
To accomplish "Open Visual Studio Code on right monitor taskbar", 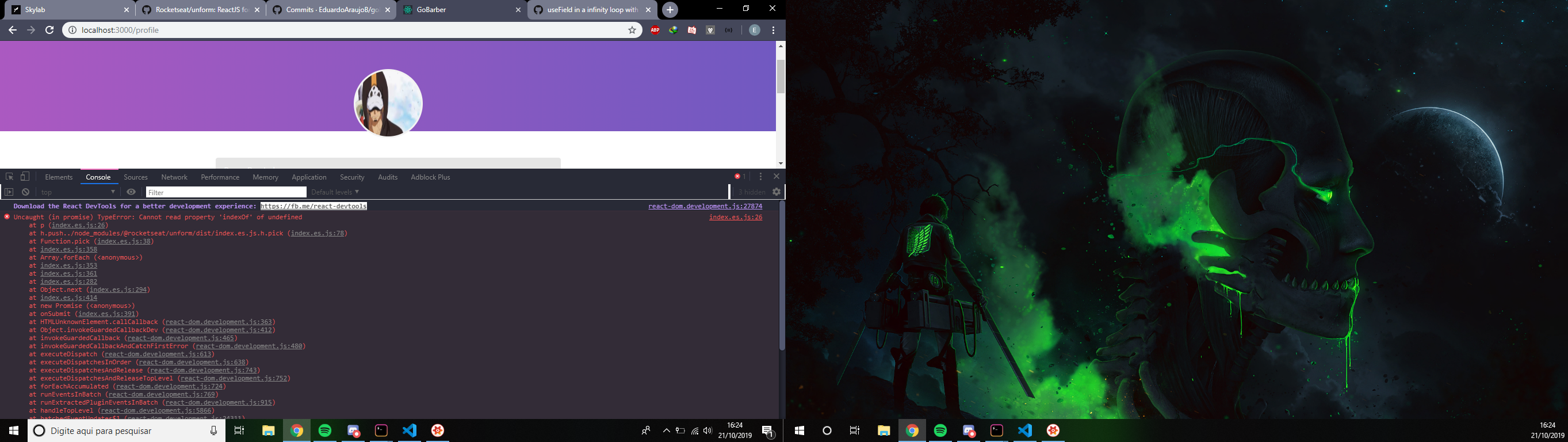I will point(1025,430).
